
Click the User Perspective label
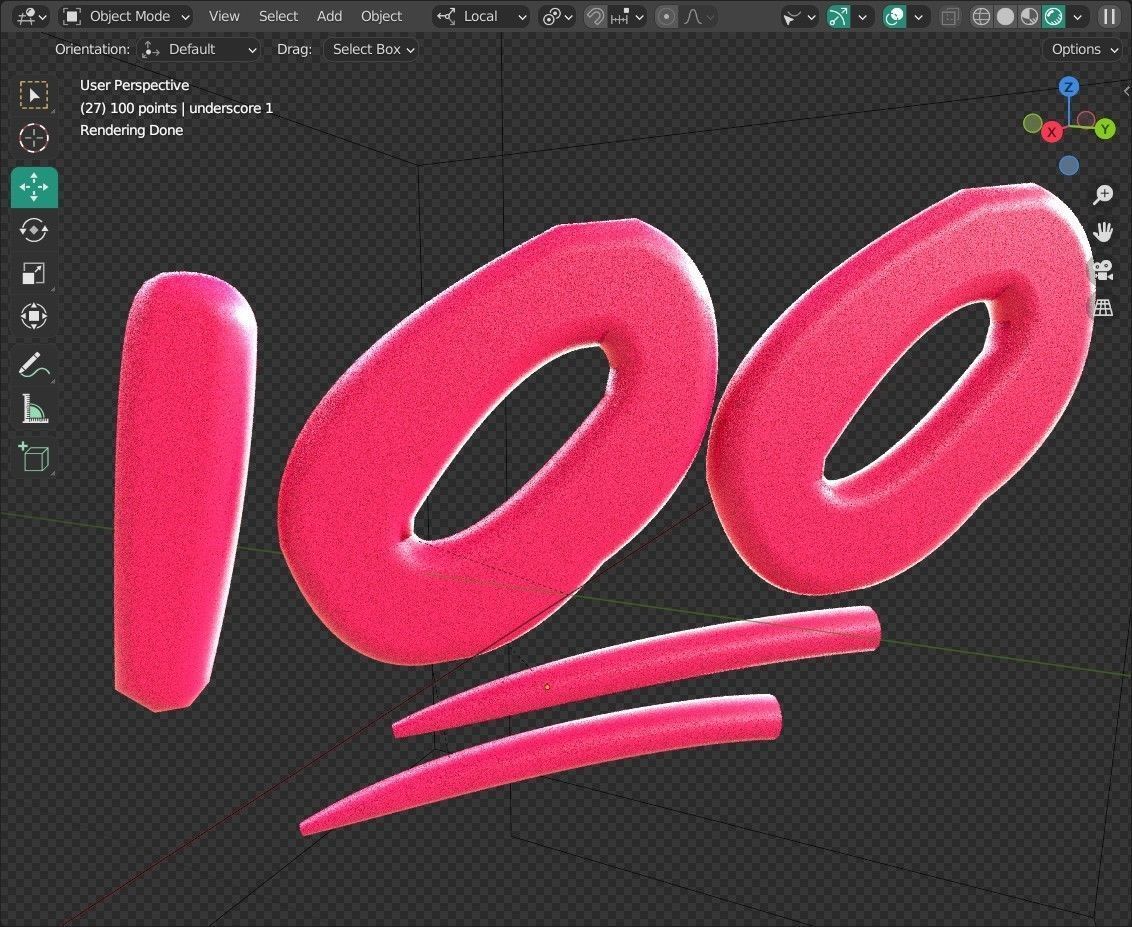point(134,85)
